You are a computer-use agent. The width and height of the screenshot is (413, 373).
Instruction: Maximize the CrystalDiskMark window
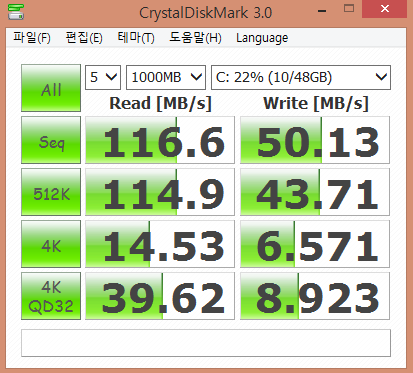click(349, 9)
